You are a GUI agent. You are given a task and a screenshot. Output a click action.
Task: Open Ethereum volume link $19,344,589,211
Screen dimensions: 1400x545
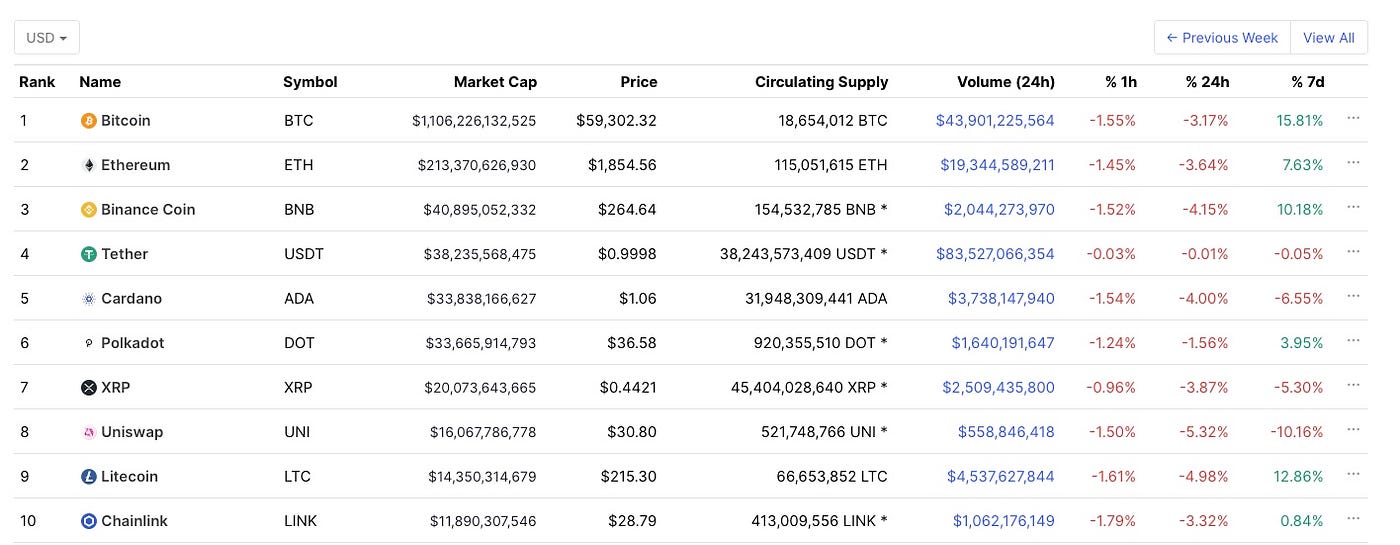pos(997,165)
